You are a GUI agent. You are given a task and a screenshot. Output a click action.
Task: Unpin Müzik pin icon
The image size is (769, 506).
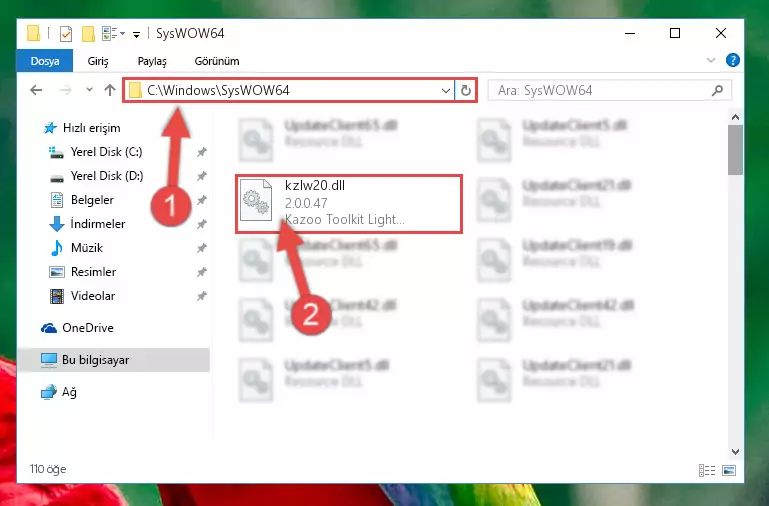tap(202, 248)
